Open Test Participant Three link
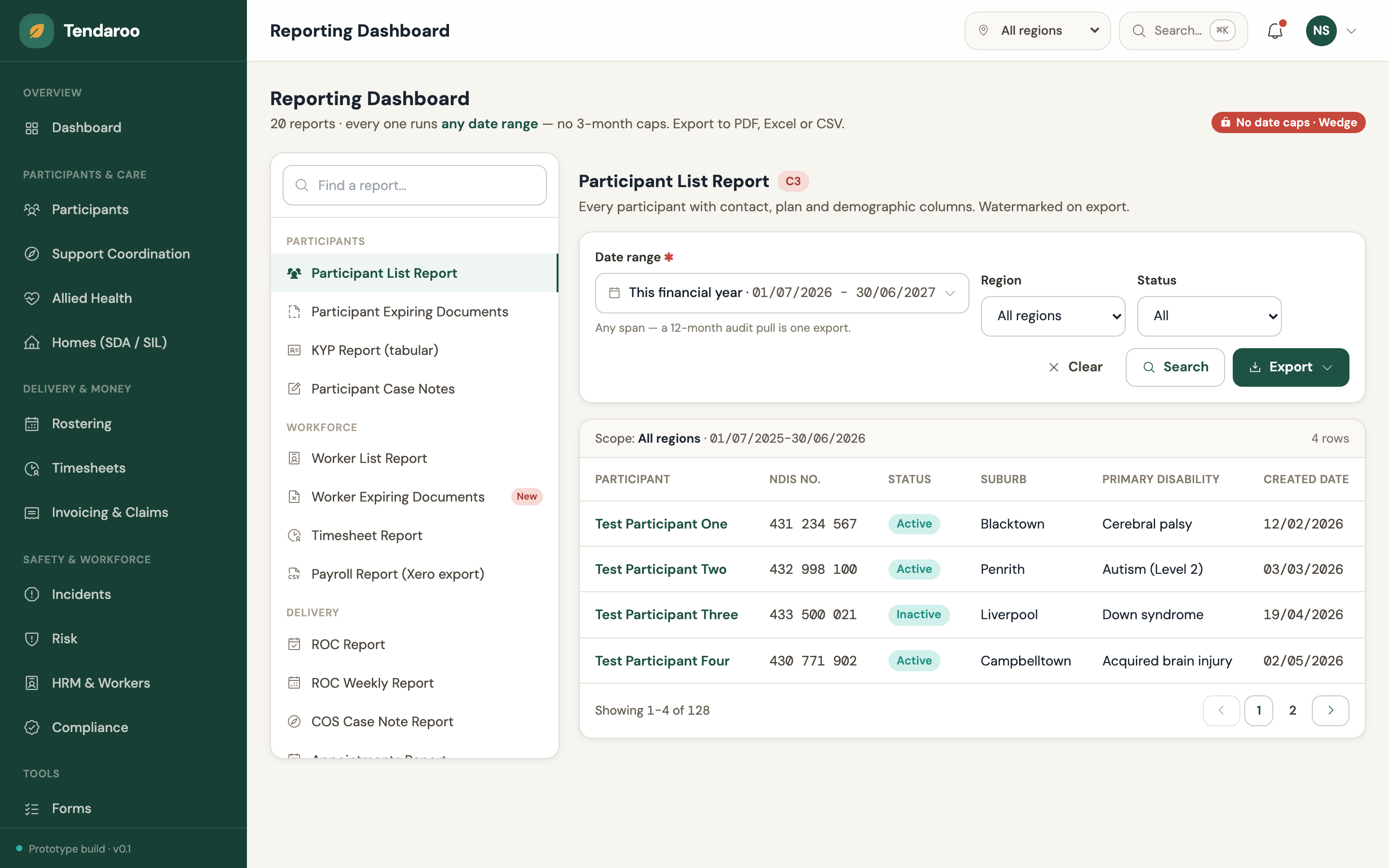Viewport: 1389px width, 868px height. pyautogui.click(x=667, y=614)
